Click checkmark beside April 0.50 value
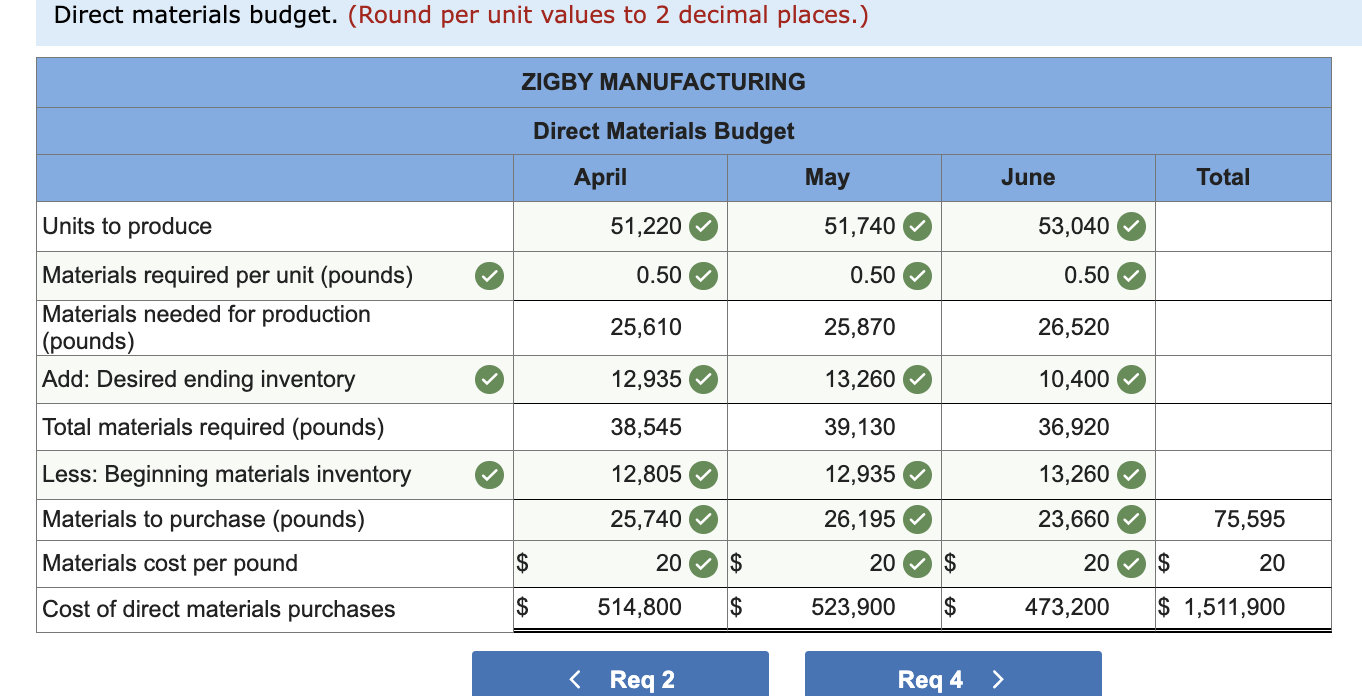Image resolution: width=1362 pixels, height=696 pixels. point(704,275)
